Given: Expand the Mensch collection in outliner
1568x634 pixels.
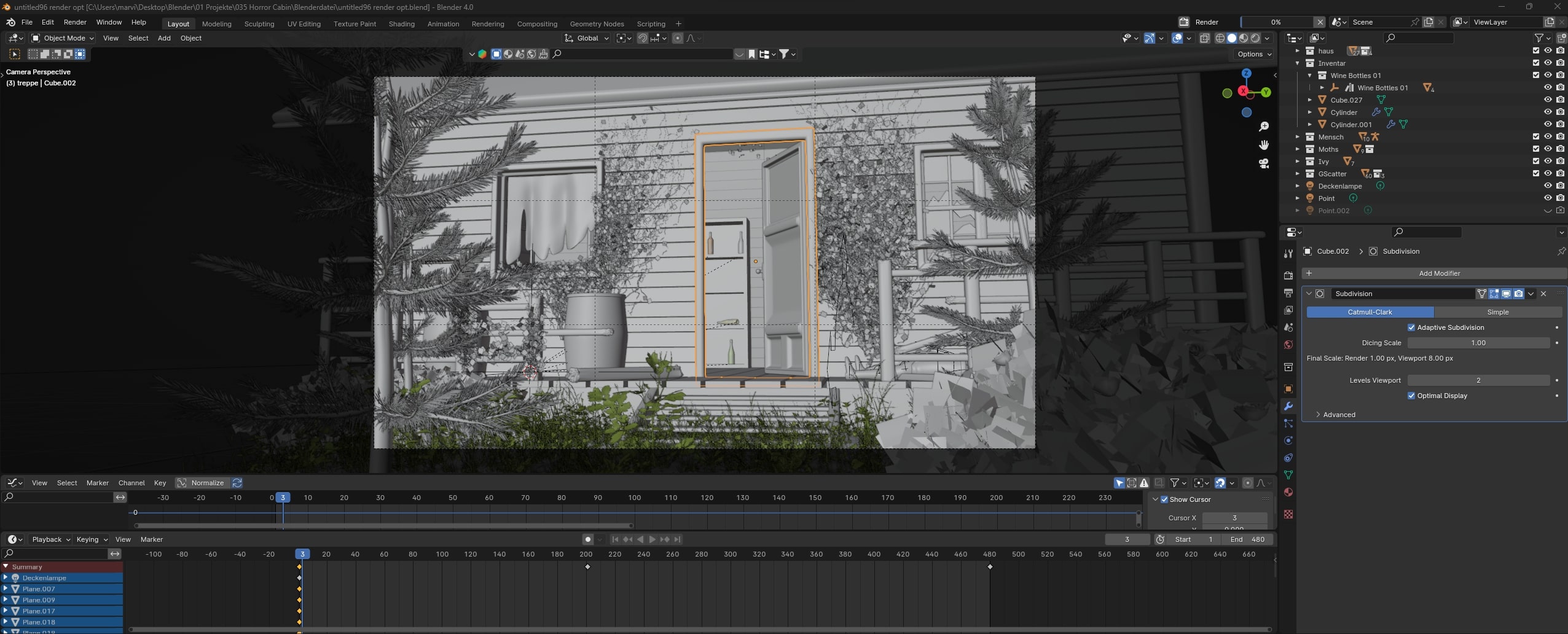Looking at the screenshot, I should tap(1298, 137).
